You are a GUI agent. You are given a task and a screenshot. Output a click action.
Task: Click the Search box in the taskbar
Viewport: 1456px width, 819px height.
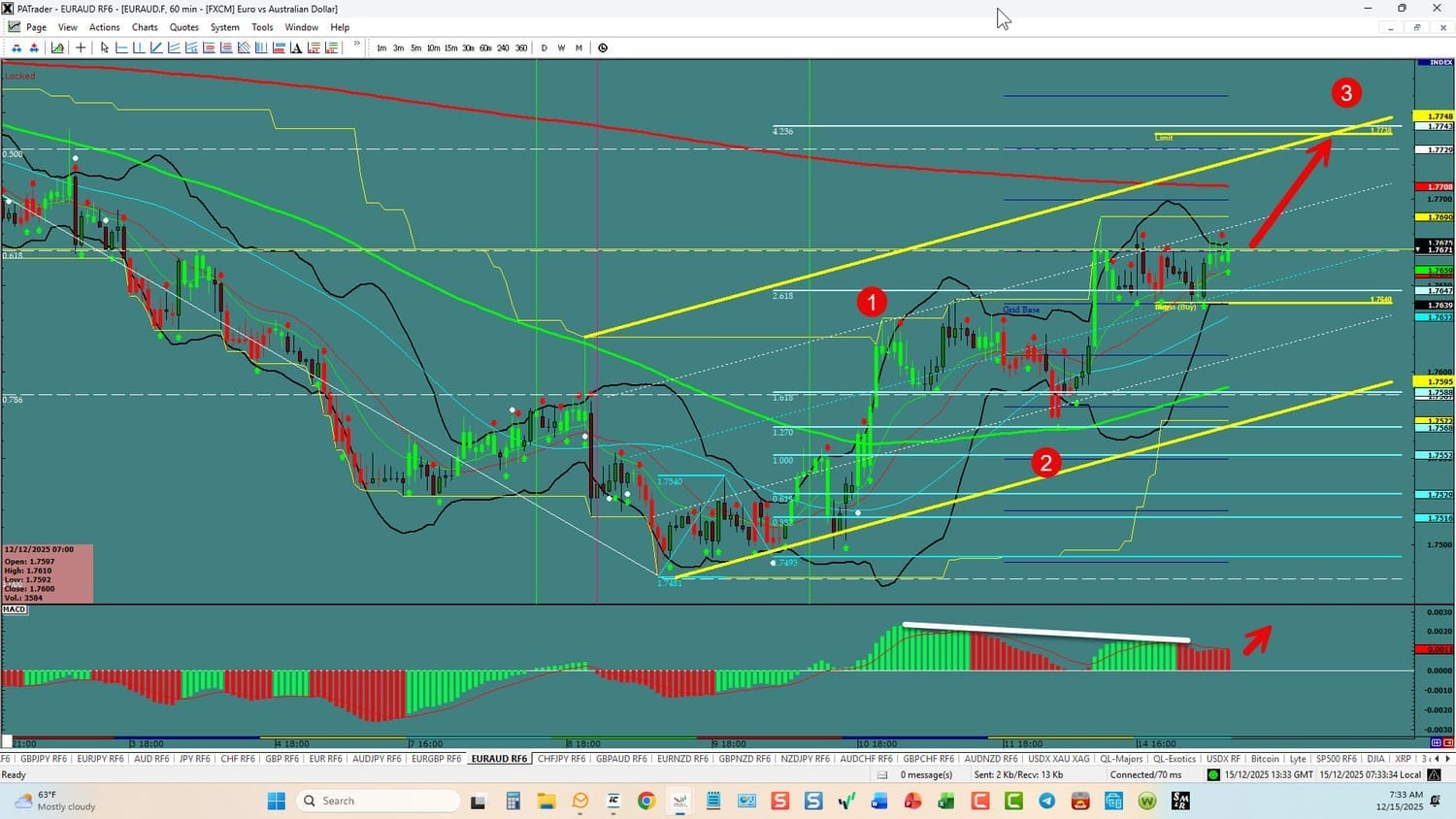378,801
